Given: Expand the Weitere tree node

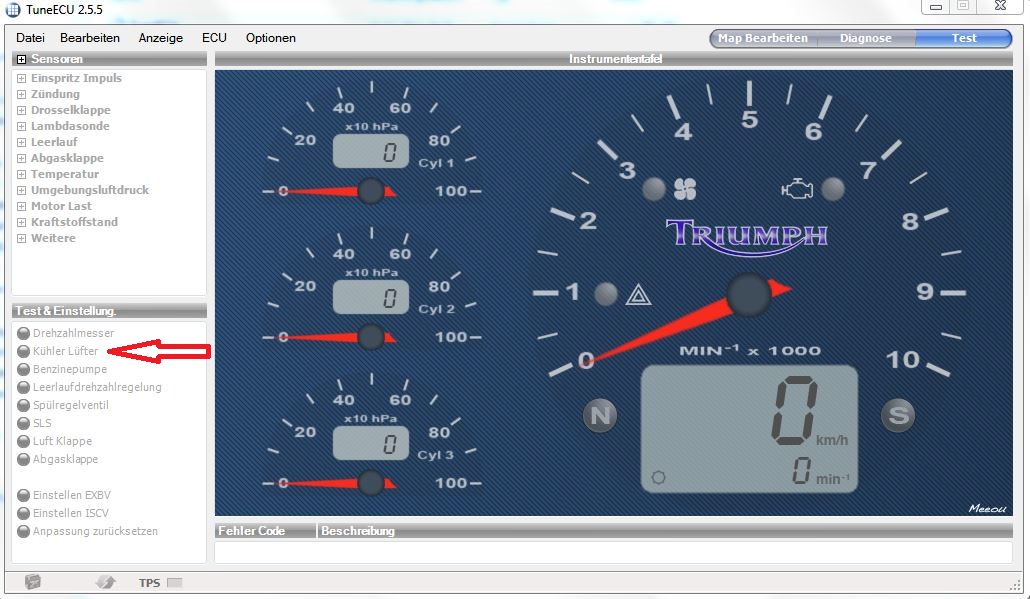Looking at the screenshot, I should 21,238.
